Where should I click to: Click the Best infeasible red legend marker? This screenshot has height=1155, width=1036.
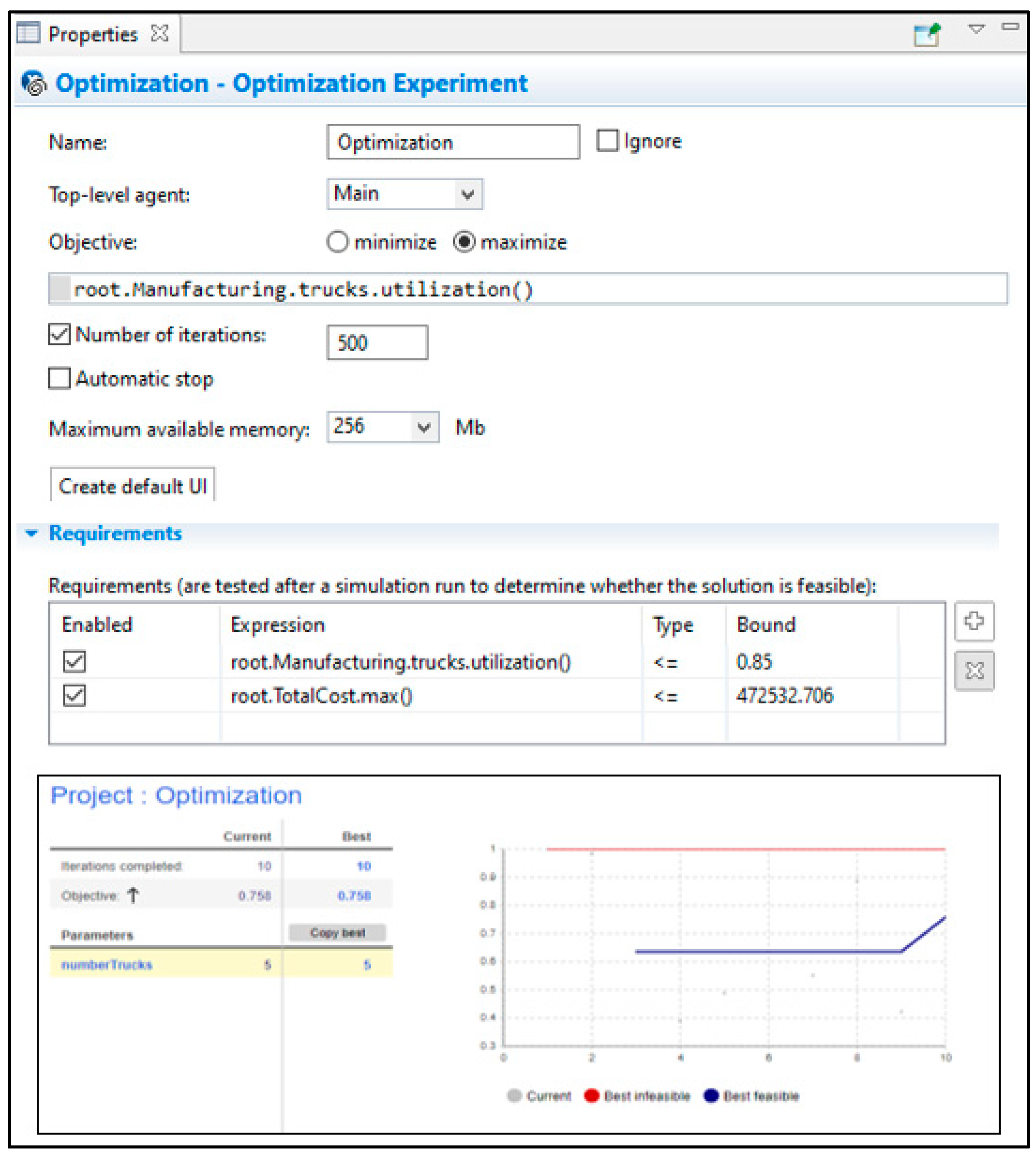(x=591, y=1095)
